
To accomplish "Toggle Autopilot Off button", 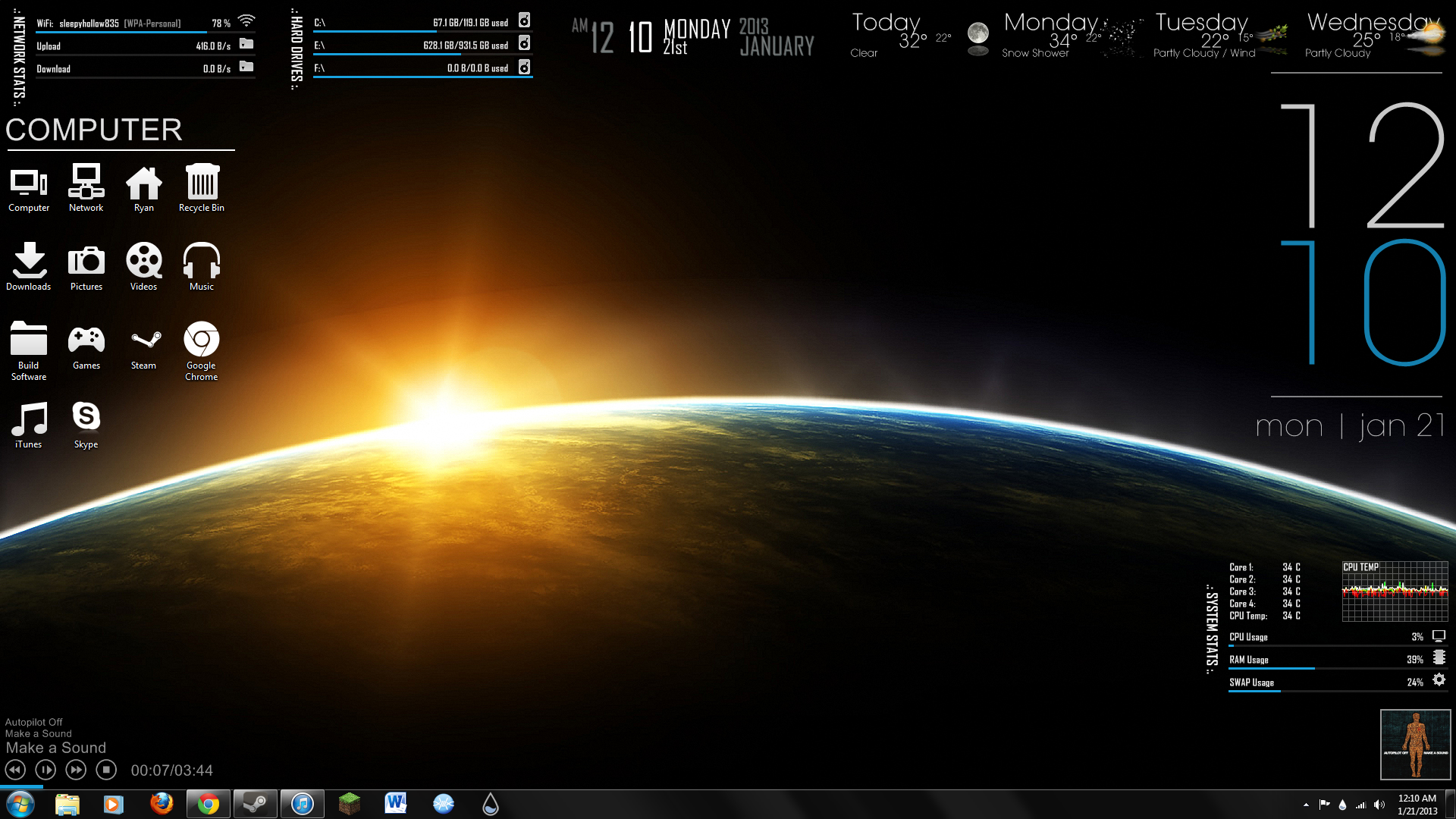I will tap(33, 721).
